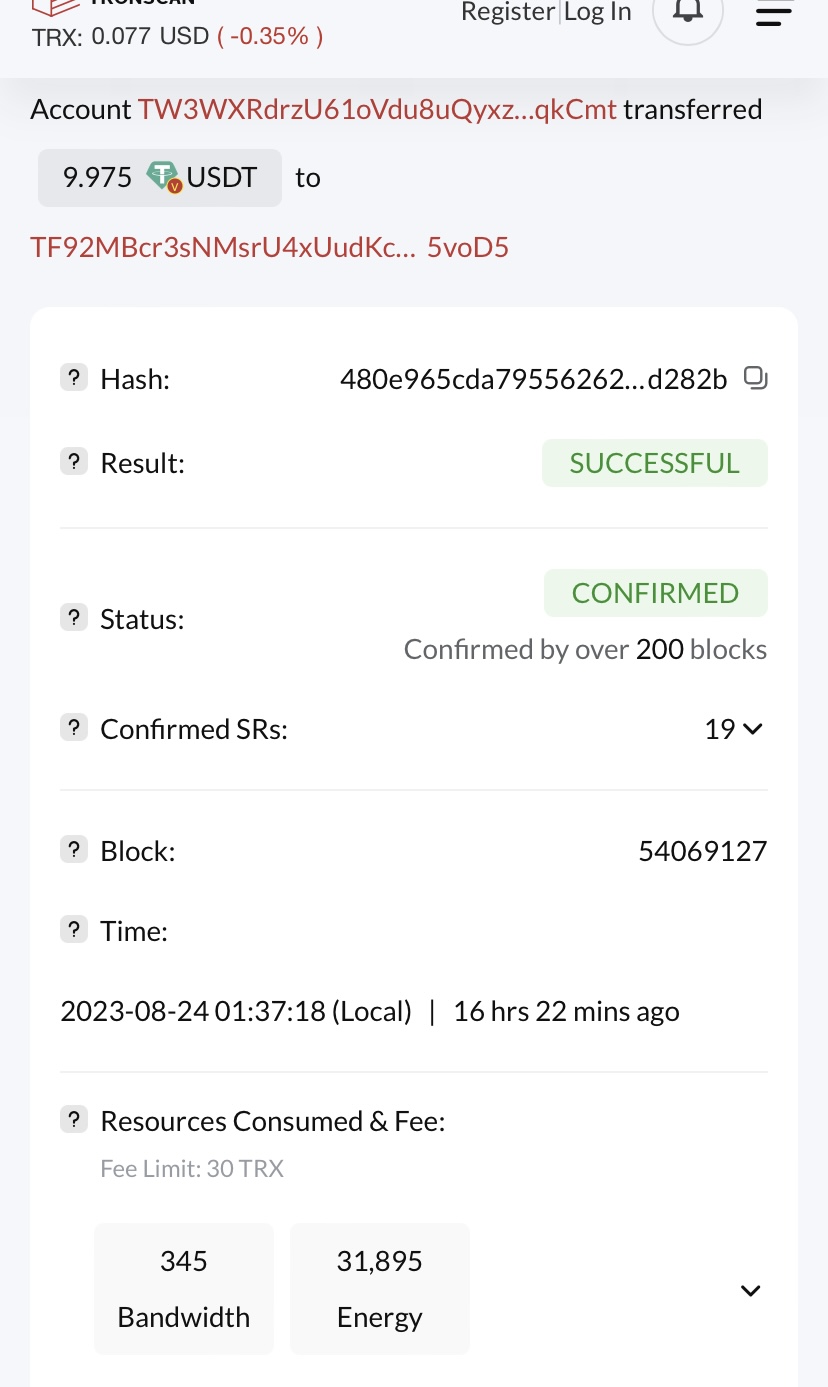This screenshot has height=1387, width=828.
Task: Open sender address TW3WXRdrzU61oVdu8uQyxz
Action: tap(377, 110)
